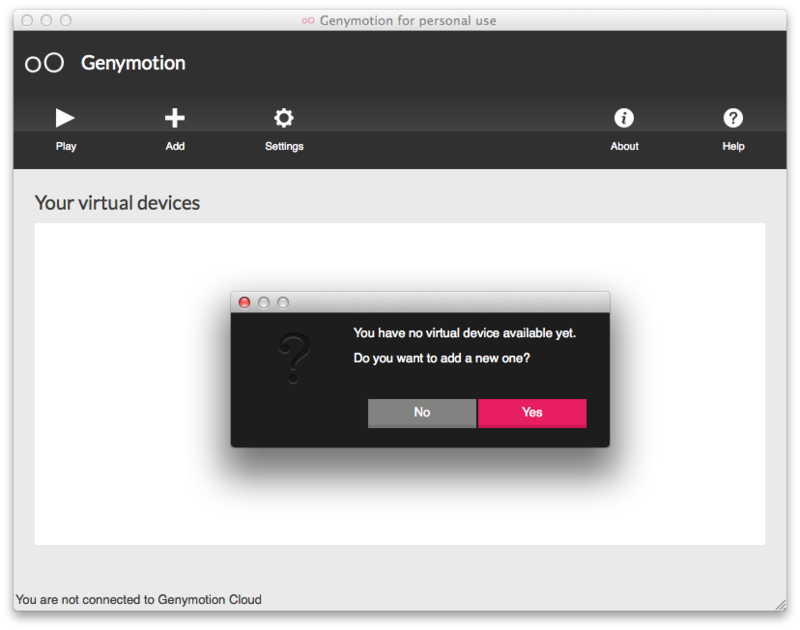Click the Genymotion logo circles

click(44, 63)
